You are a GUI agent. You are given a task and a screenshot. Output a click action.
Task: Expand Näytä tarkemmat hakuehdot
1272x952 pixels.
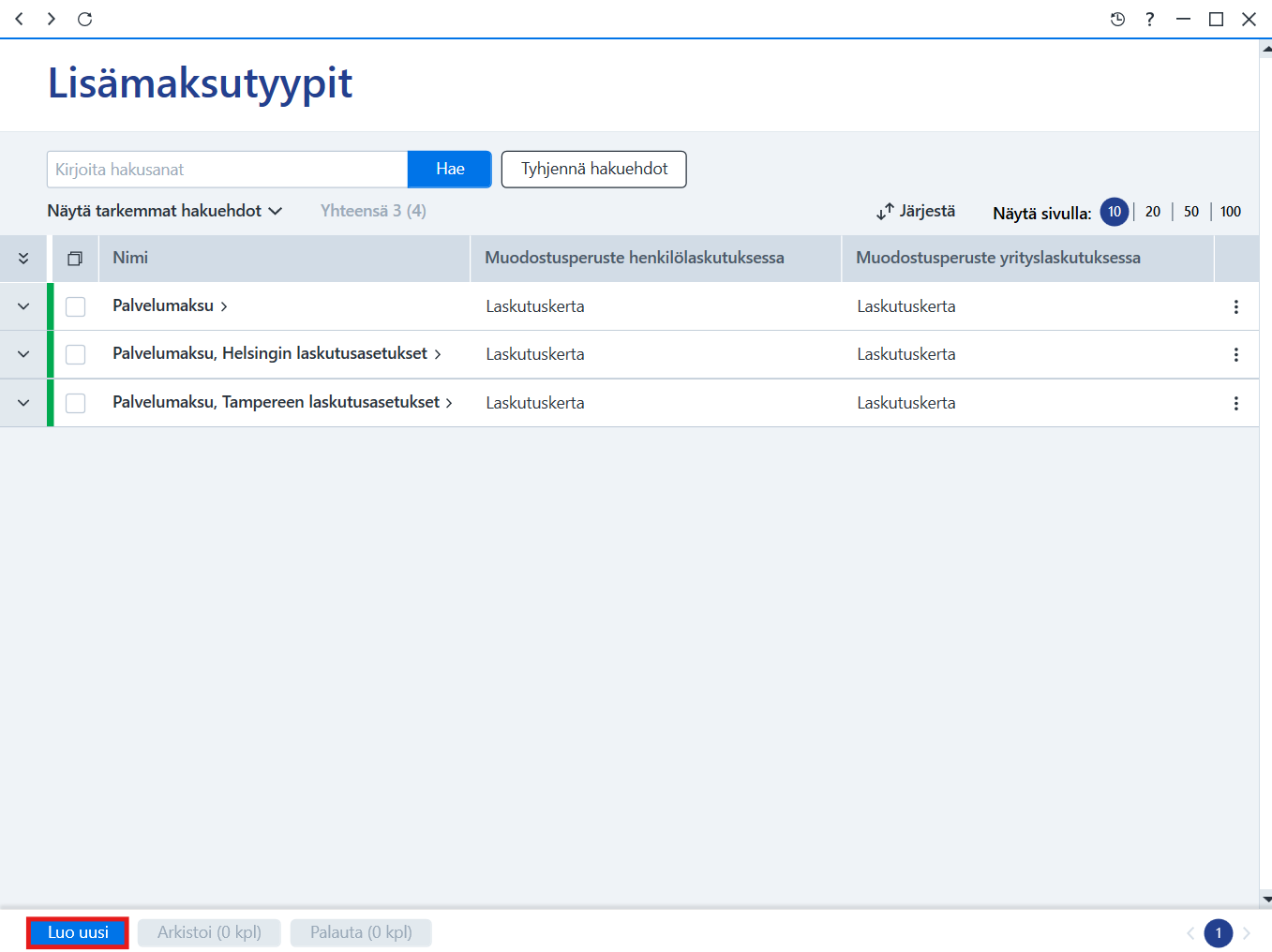point(165,211)
